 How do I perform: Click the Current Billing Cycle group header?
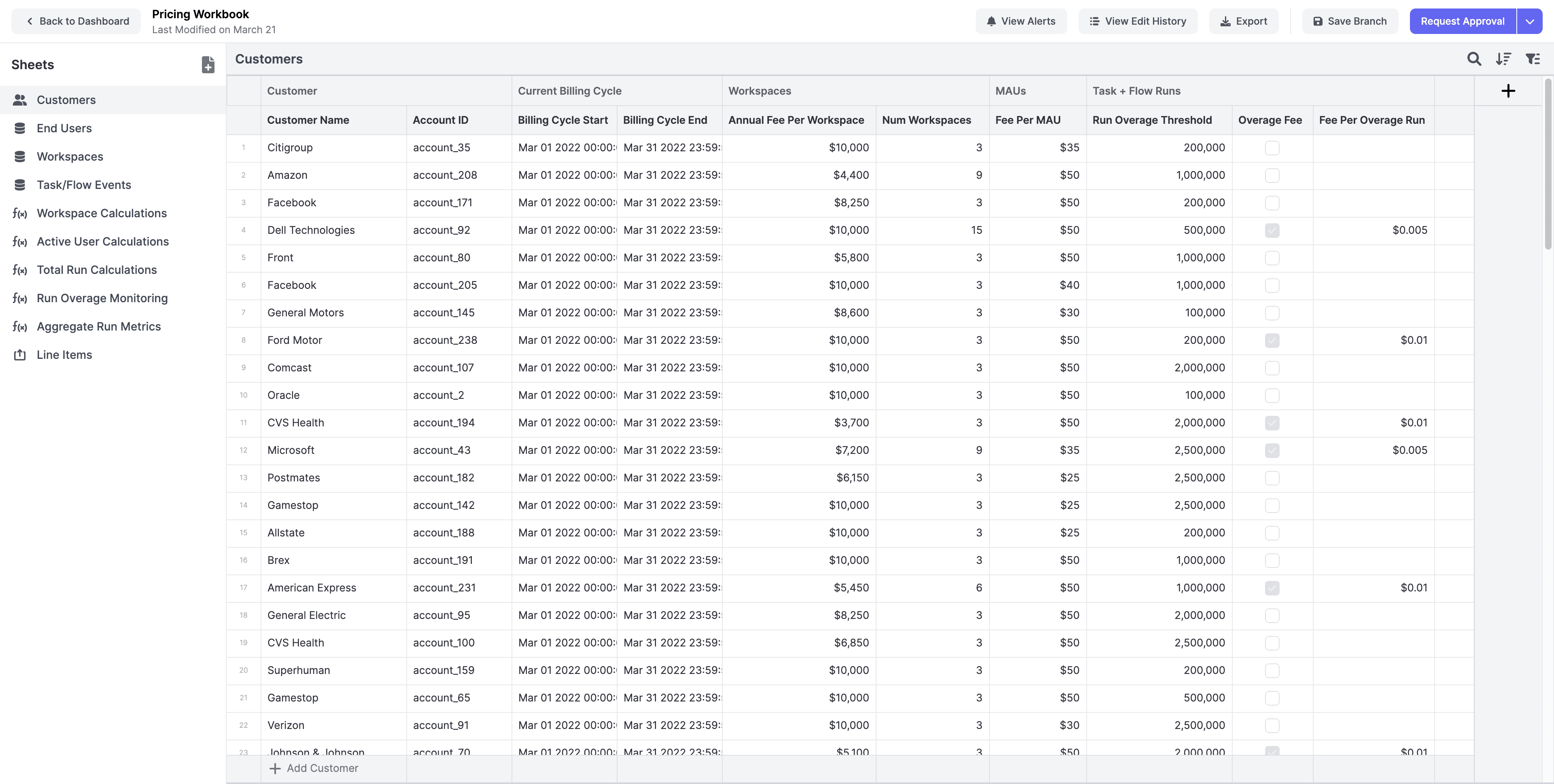[616, 91]
